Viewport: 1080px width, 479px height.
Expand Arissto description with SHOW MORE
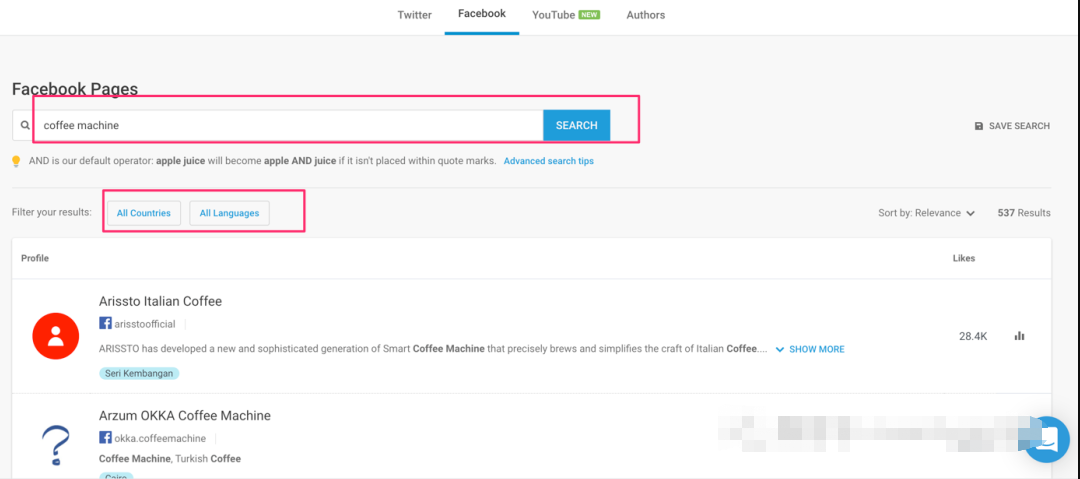pyautogui.click(x=810, y=349)
